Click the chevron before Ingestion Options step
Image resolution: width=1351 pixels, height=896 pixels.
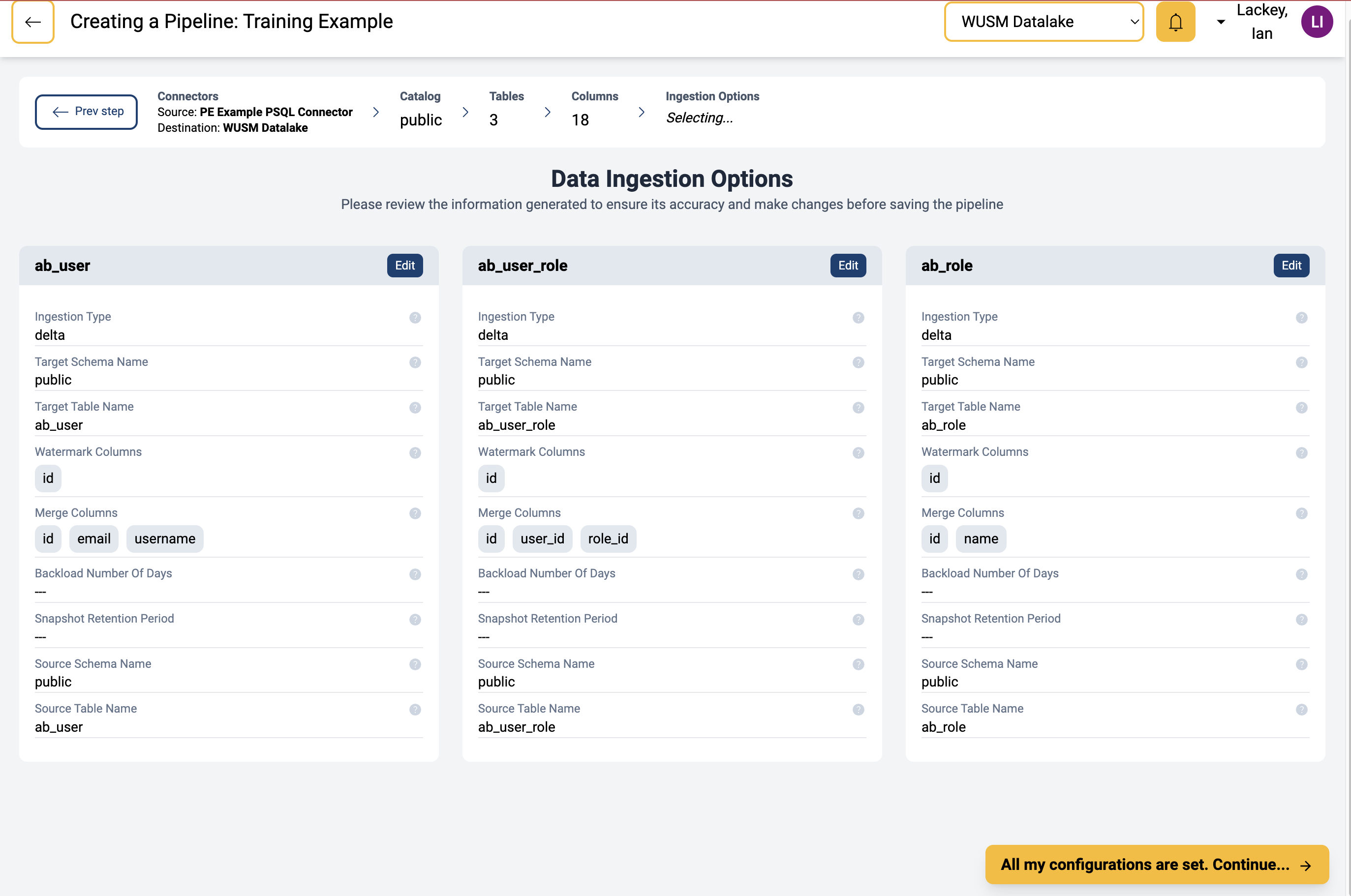coord(642,112)
